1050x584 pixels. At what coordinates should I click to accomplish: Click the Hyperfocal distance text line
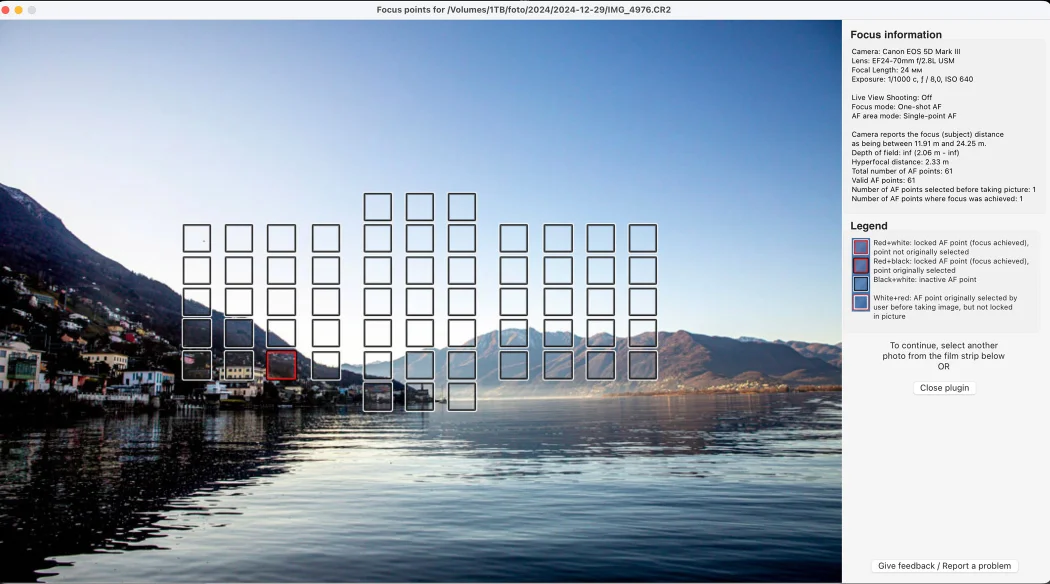(900, 161)
